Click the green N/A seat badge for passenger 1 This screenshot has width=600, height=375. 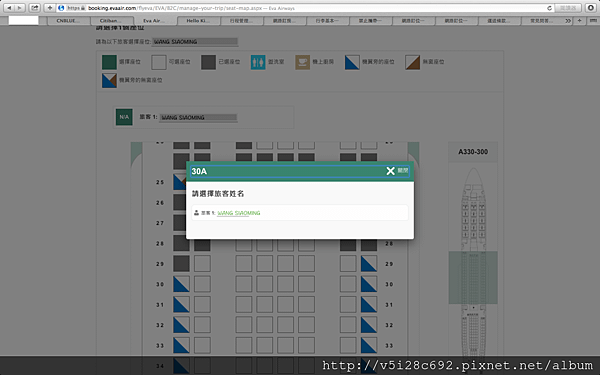pos(124,117)
